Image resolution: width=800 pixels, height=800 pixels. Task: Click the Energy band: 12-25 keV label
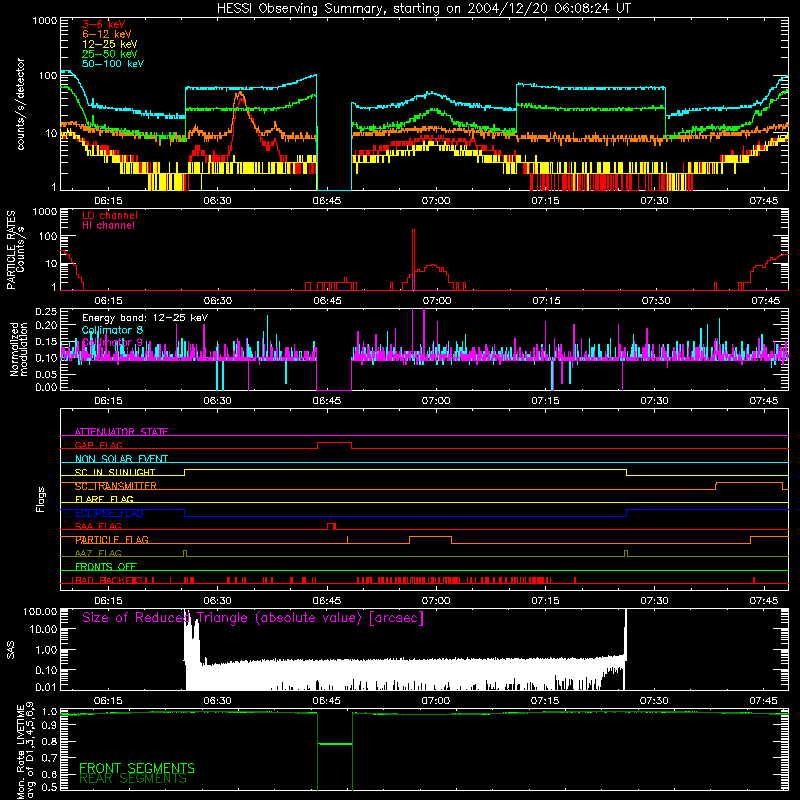click(x=145, y=318)
